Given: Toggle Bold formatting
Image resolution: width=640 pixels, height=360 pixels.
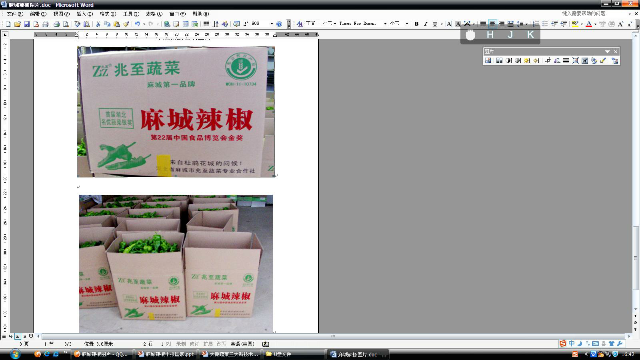Looking at the screenshot, I should tap(416, 24).
